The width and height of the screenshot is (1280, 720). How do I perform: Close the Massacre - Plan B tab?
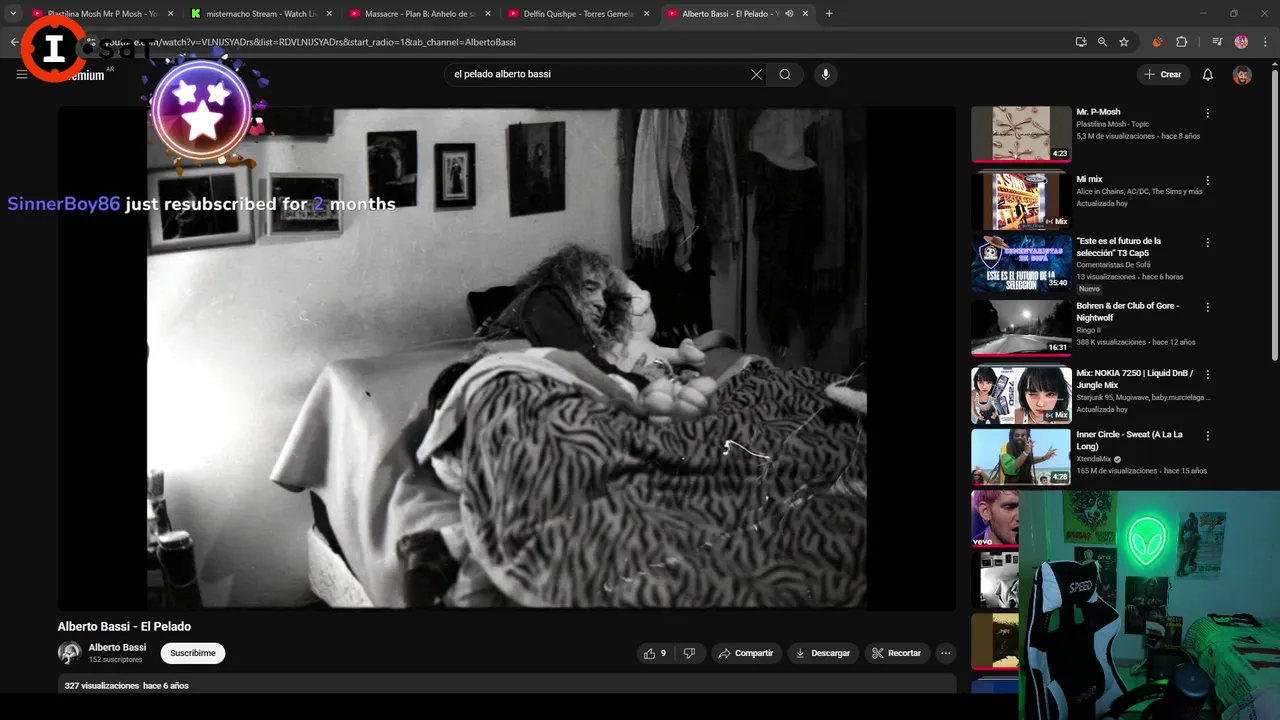tap(488, 14)
